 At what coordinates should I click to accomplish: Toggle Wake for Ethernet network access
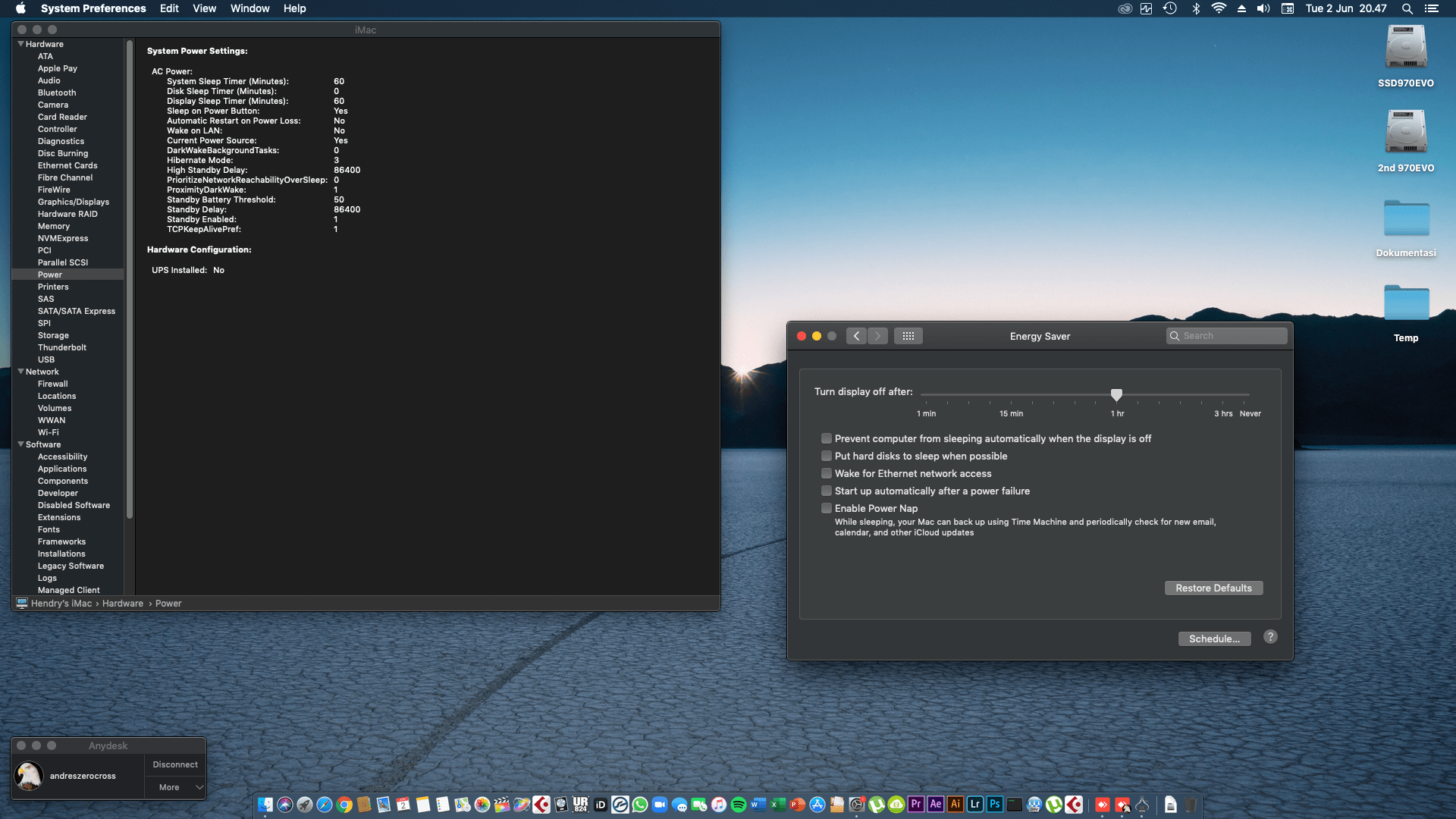[827, 473]
